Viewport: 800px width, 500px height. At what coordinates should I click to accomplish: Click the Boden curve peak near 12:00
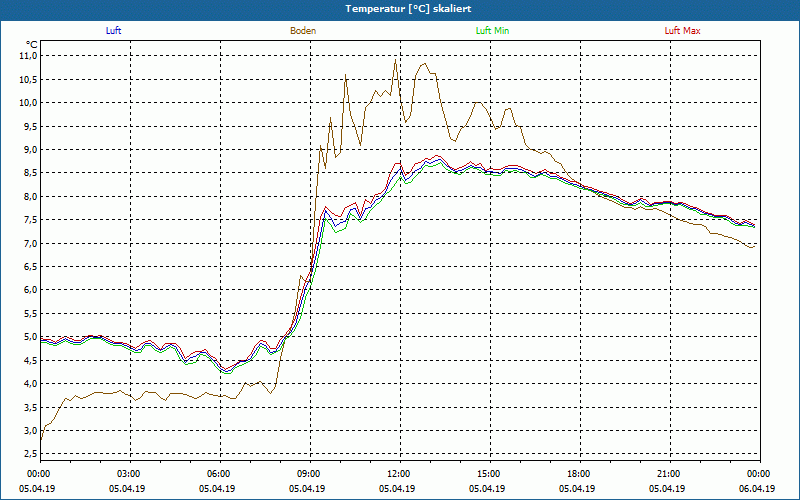(395, 60)
